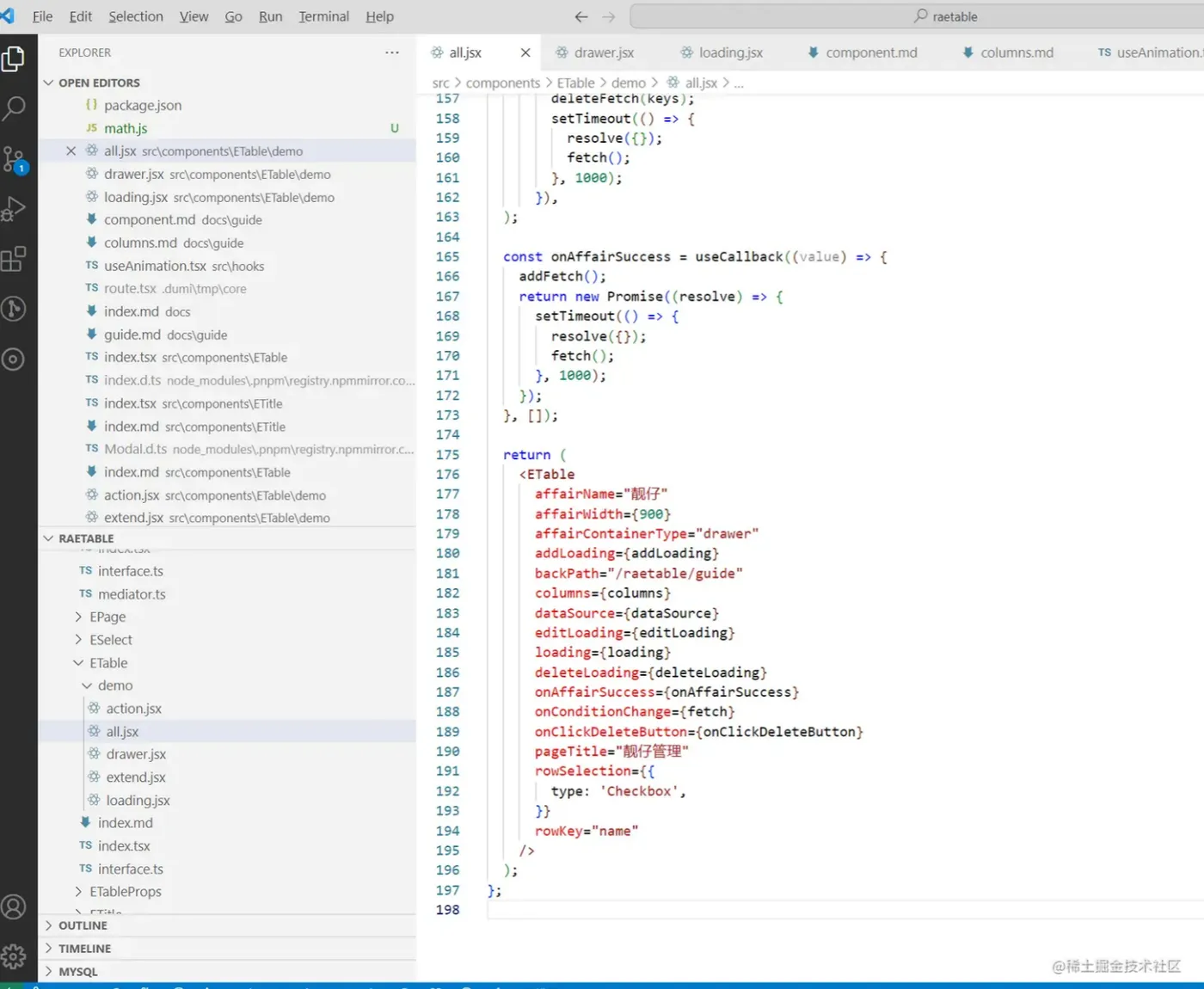Click breadcrumb 'src'
1204x989 pixels.
click(x=440, y=83)
